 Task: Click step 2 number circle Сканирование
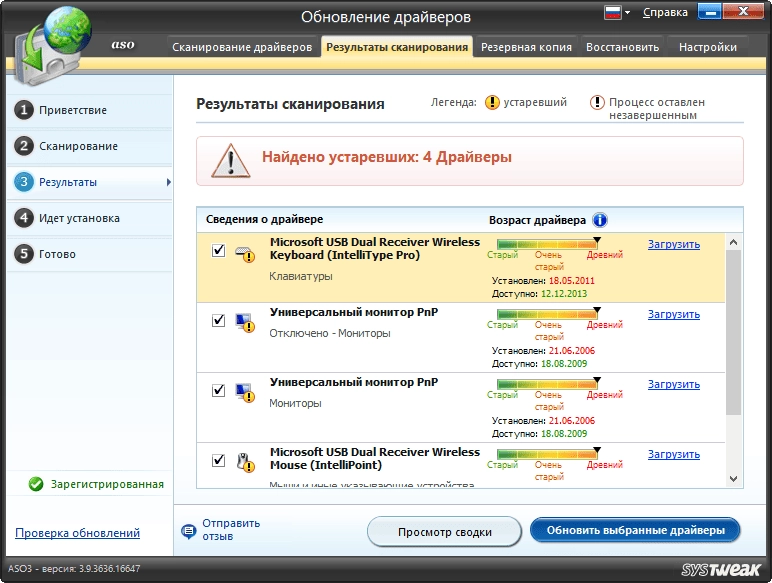pyautogui.click(x=24, y=146)
